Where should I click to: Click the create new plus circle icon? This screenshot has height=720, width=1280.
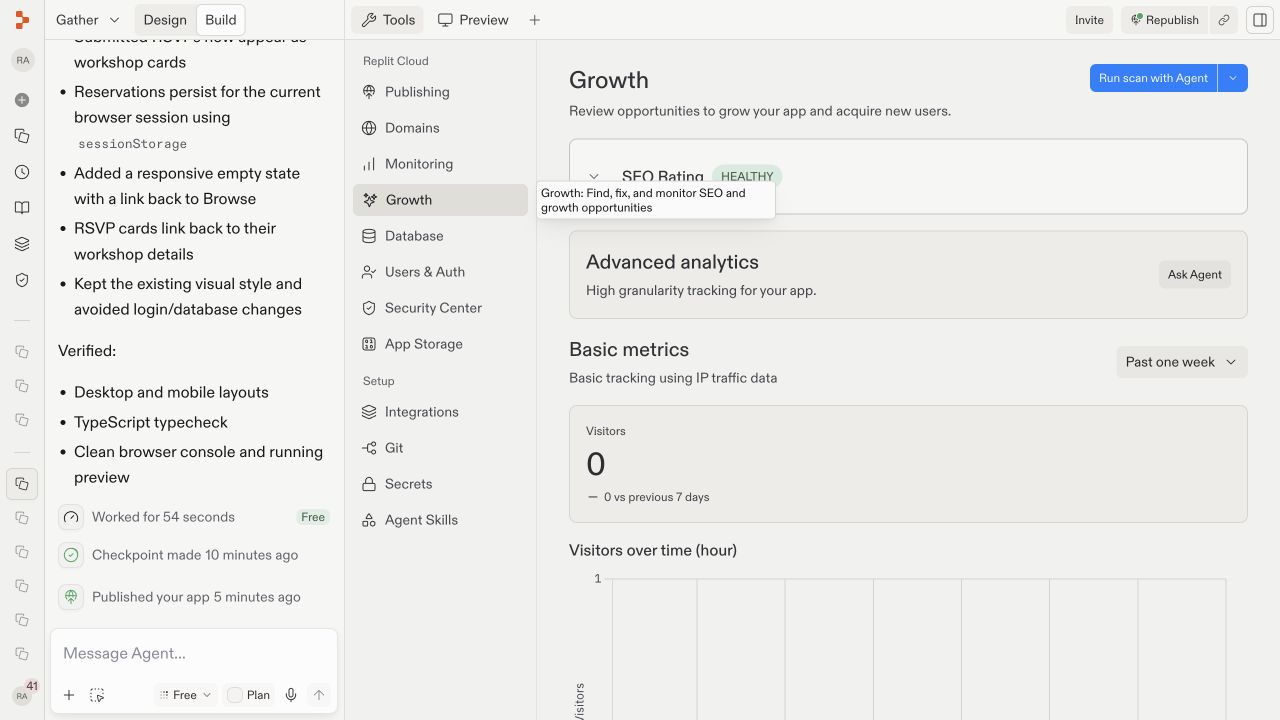coord(22,100)
